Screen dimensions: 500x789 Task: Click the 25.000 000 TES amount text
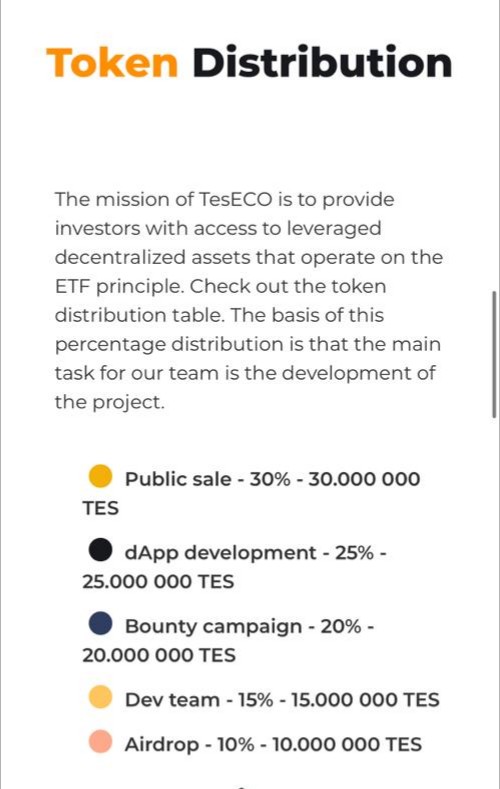pos(158,582)
